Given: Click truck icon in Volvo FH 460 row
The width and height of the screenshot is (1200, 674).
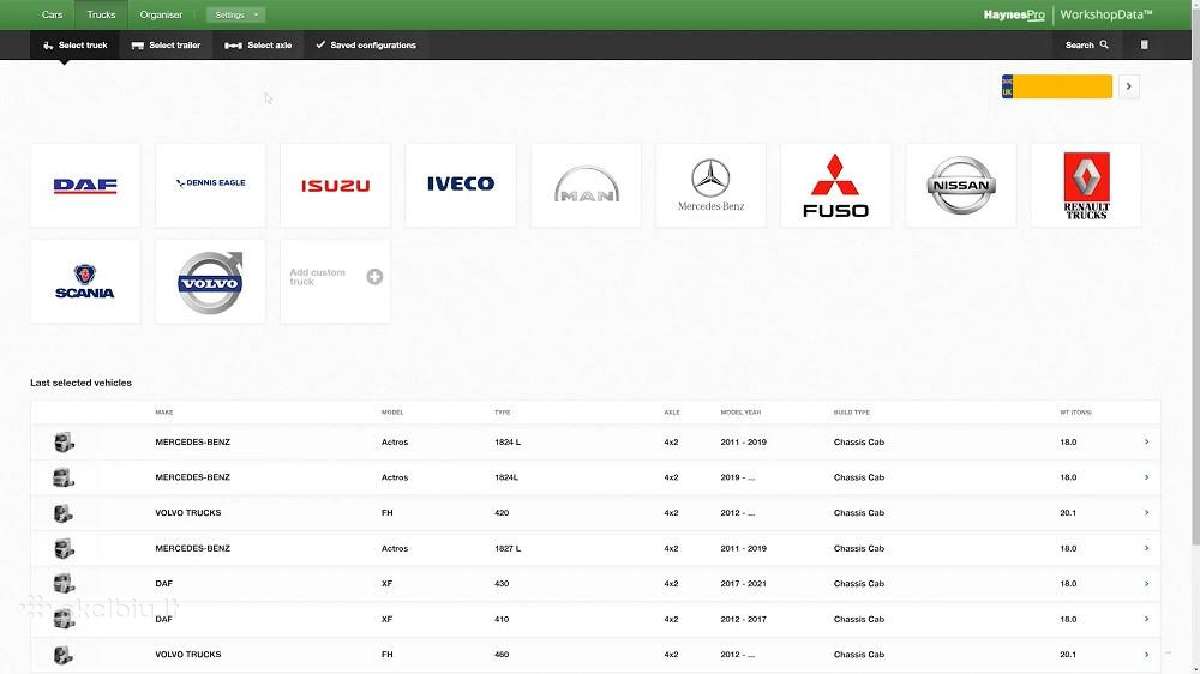Looking at the screenshot, I should pyautogui.click(x=64, y=654).
